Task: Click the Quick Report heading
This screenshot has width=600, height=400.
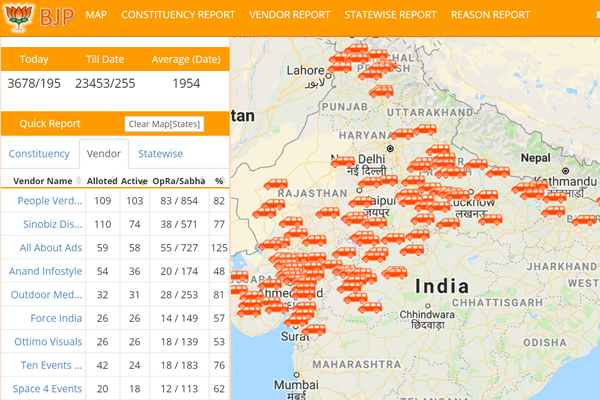Action: (x=50, y=124)
